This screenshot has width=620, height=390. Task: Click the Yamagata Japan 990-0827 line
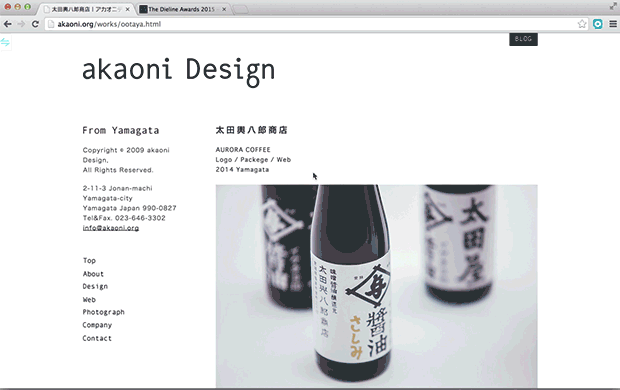pos(130,208)
